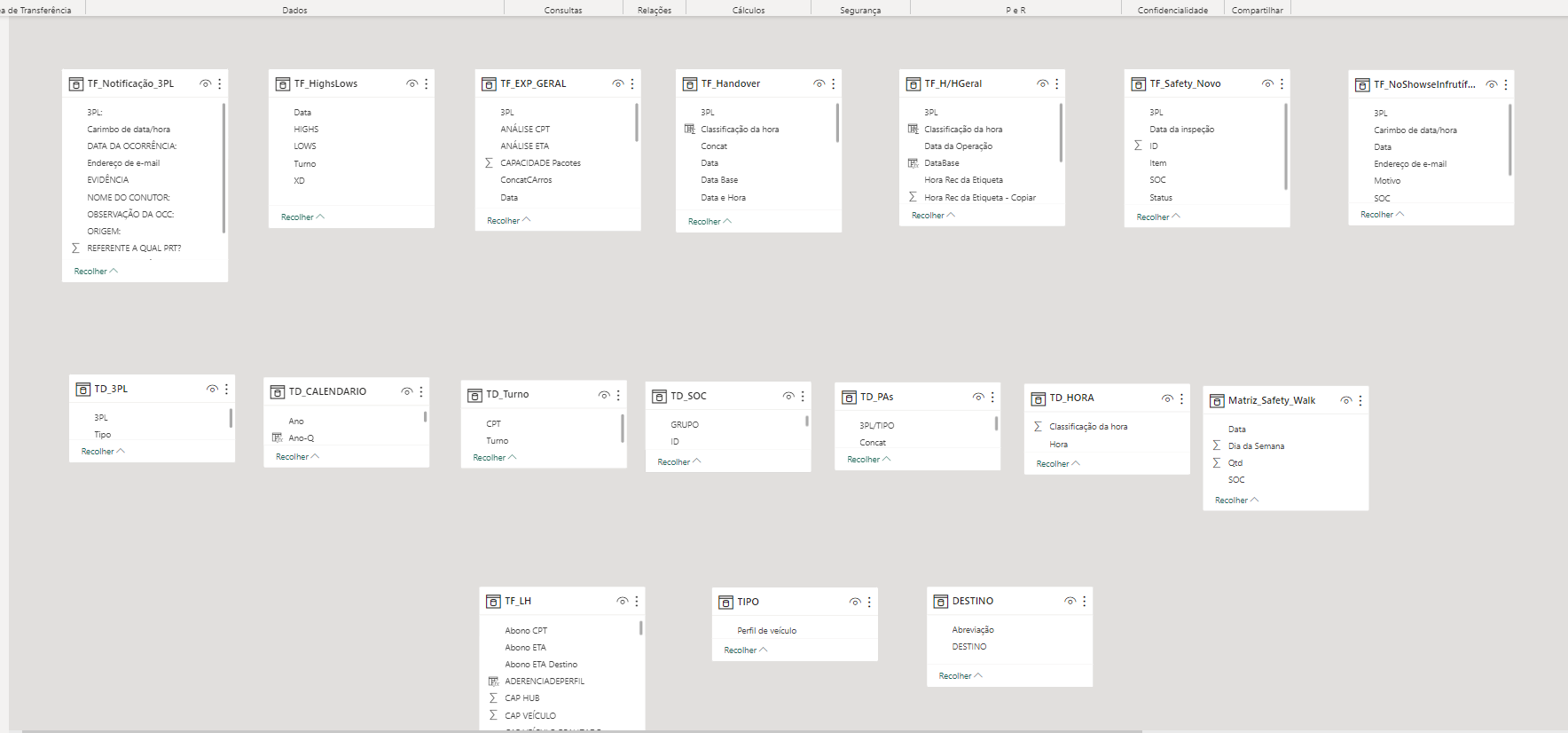Open more options for TF_EXP_GERAL table
The height and width of the screenshot is (733, 1568).
[x=631, y=83]
